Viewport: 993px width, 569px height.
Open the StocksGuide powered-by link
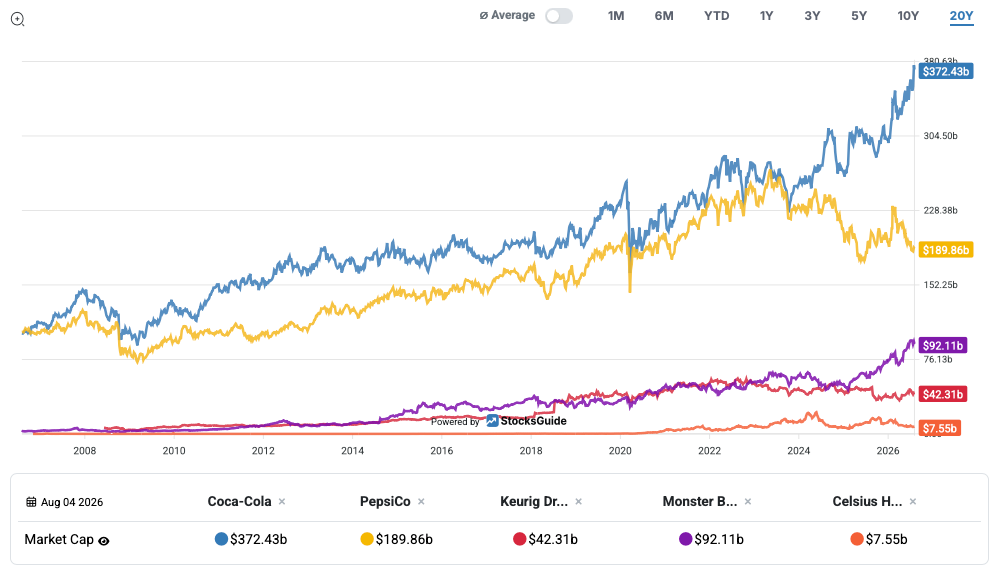pos(526,421)
